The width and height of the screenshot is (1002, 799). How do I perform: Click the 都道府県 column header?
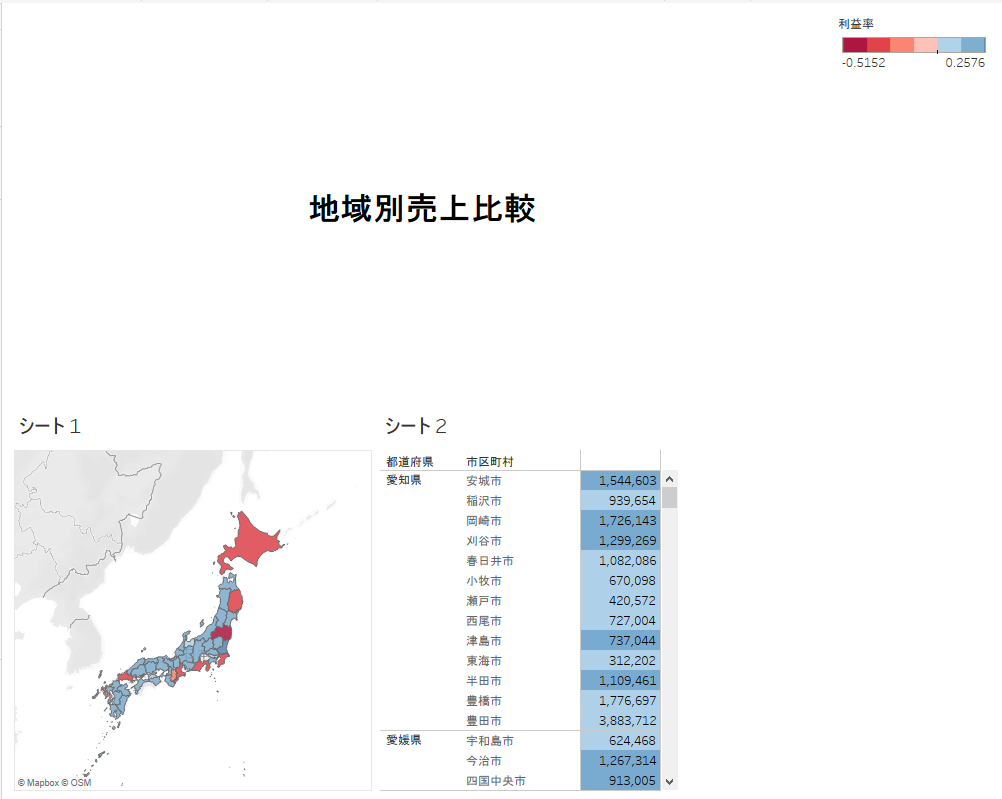coord(410,462)
